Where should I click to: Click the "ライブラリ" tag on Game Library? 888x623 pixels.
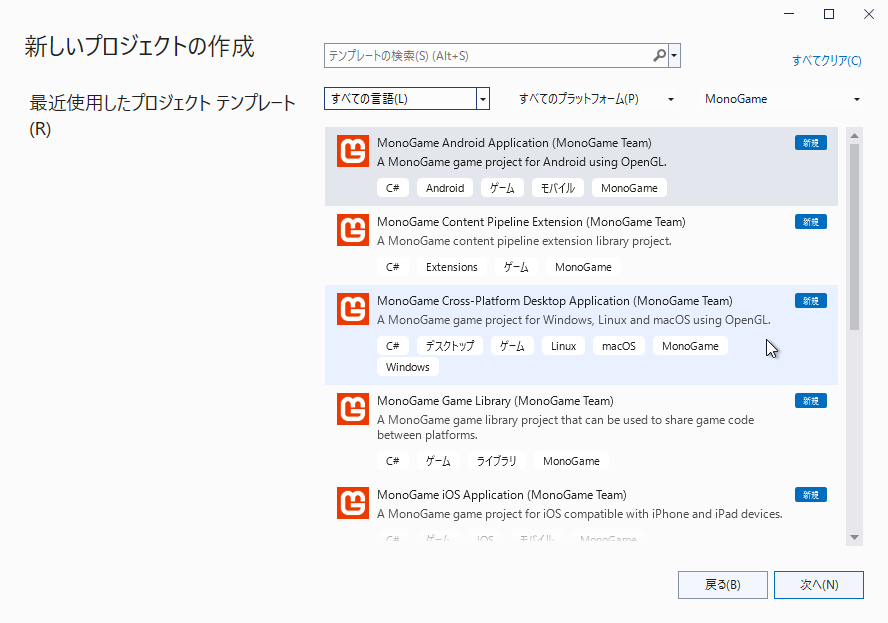coord(497,461)
